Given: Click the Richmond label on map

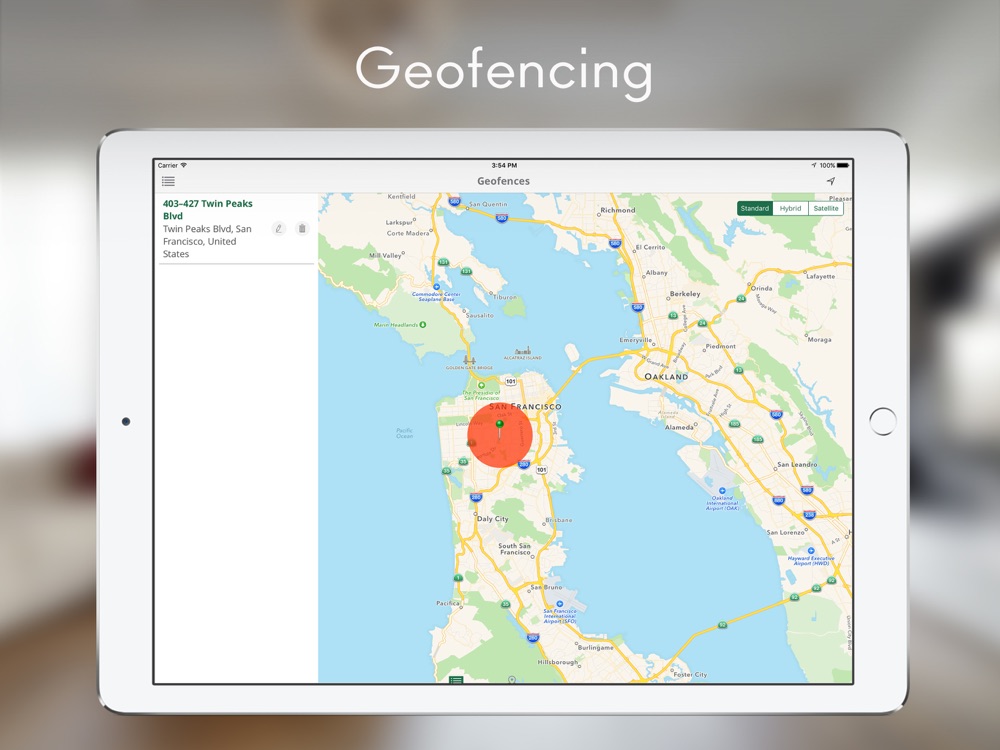Looking at the screenshot, I should pos(617,210).
